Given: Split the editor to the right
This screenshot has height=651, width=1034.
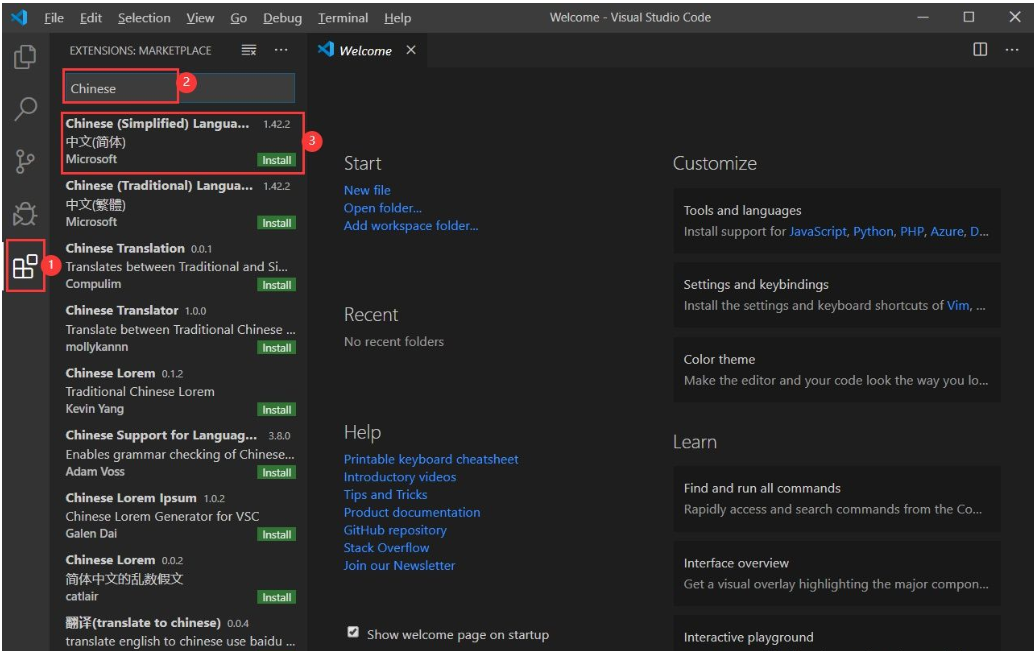Looking at the screenshot, I should click(980, 50).
